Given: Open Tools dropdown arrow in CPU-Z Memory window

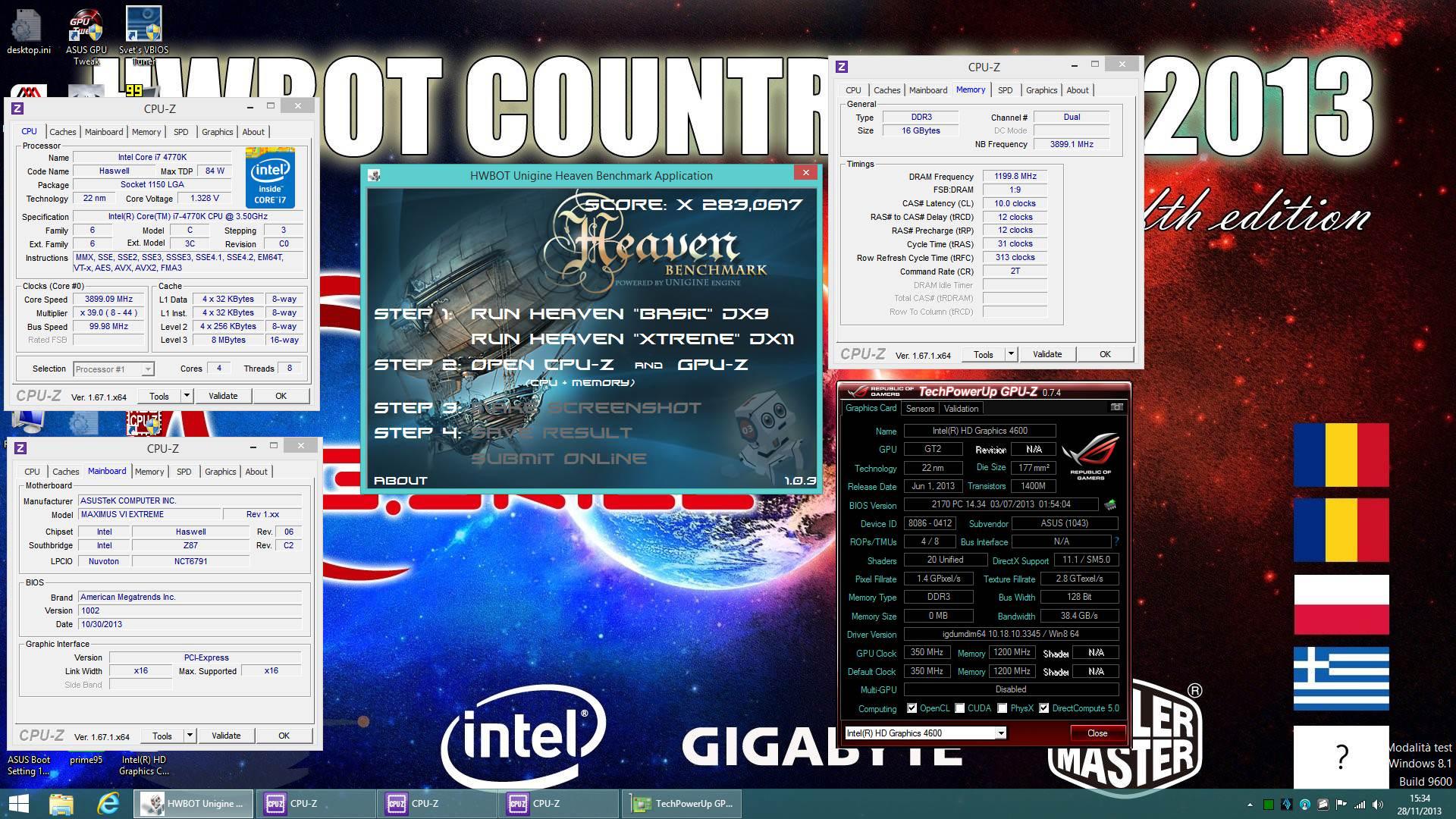Looking at the screenshot, I should [1012, 354].
